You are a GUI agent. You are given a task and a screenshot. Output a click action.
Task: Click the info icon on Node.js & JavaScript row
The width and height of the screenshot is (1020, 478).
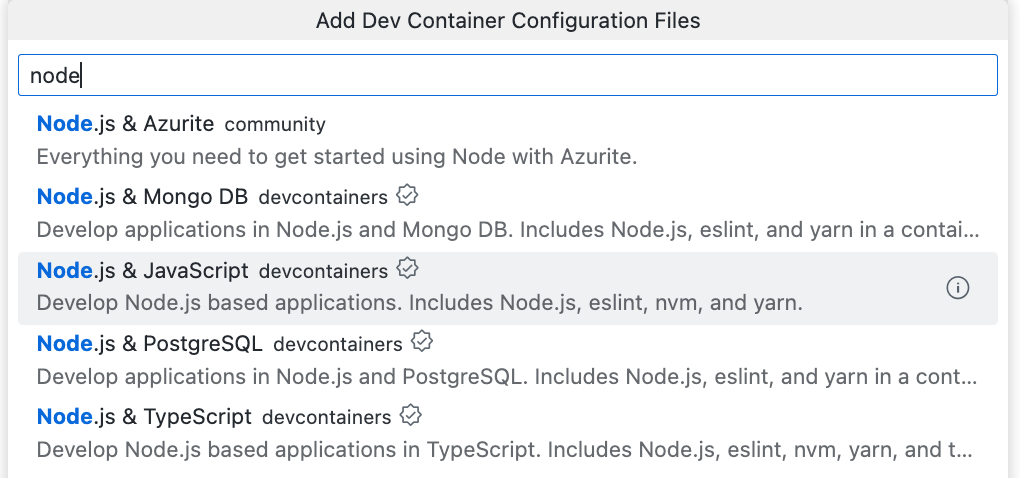click(957, 288)
